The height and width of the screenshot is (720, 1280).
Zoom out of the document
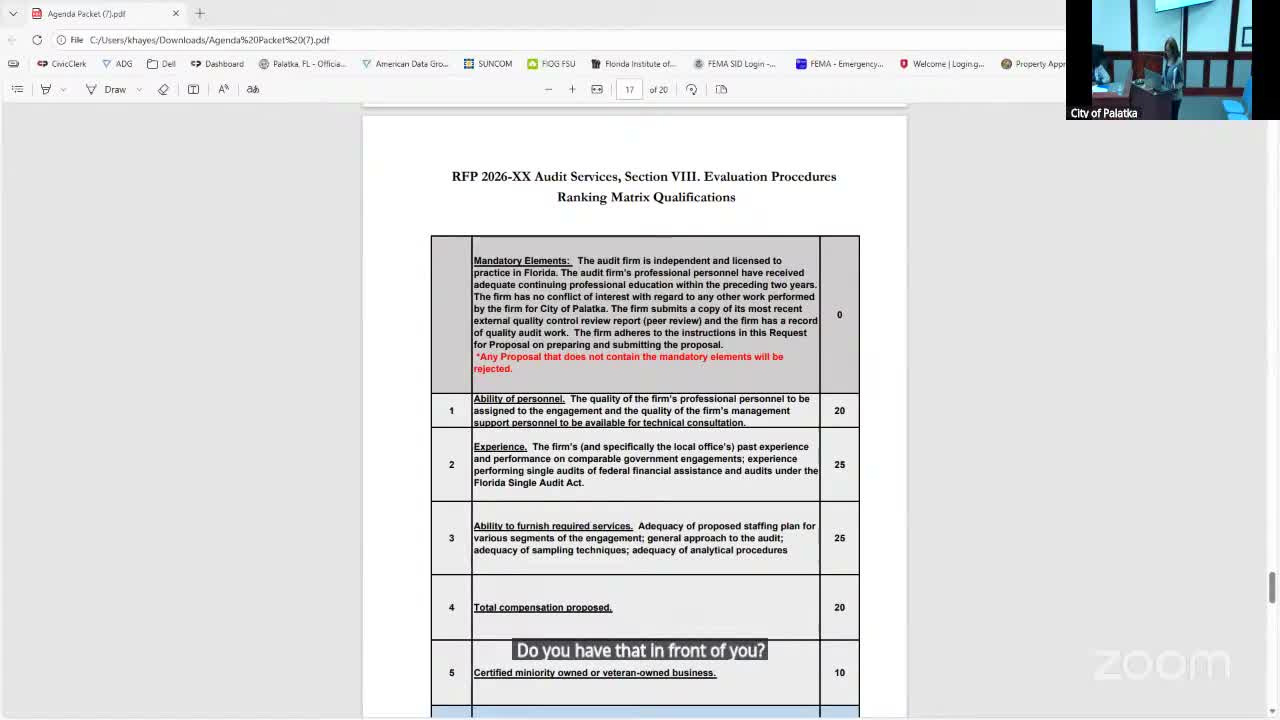point(548,89)
